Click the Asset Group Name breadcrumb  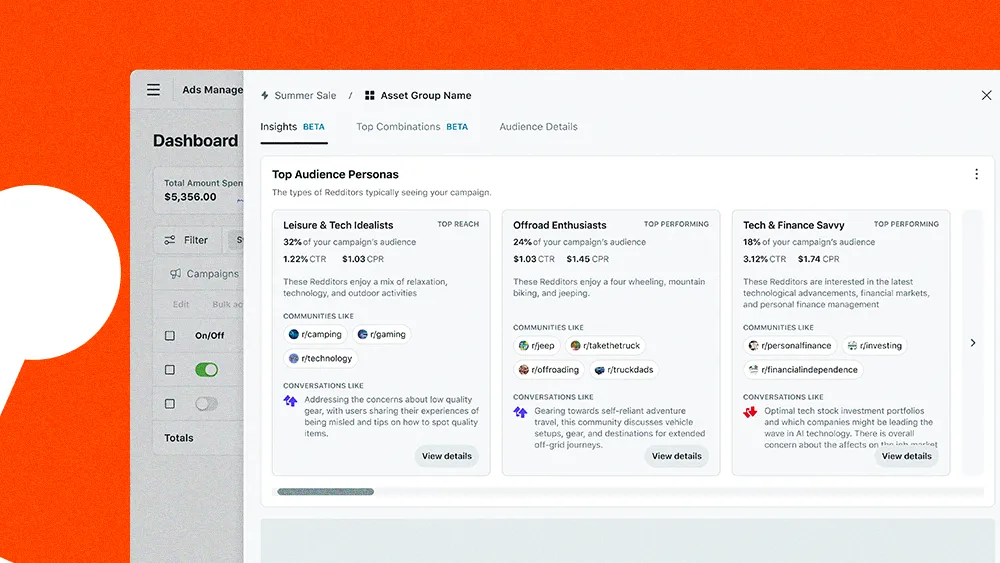pyautogui.click(x=425, y=96)
